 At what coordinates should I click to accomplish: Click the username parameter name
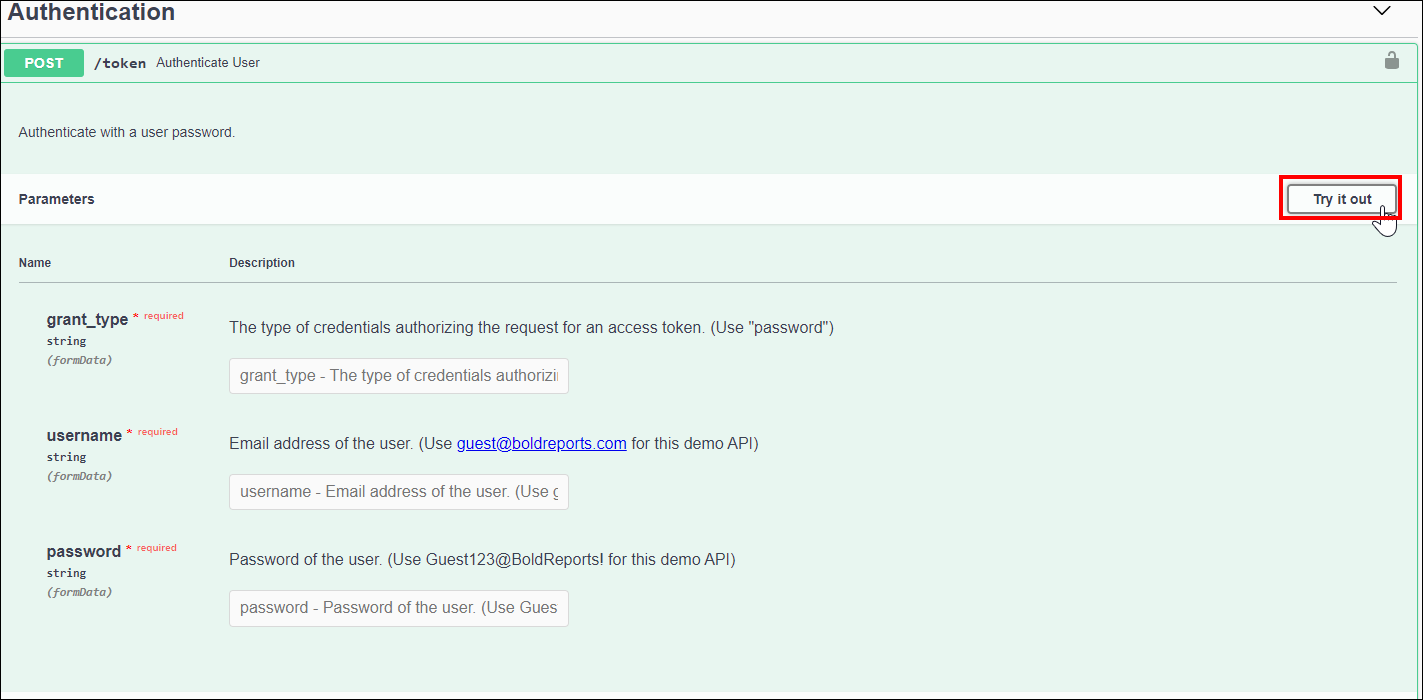(84, 436)
